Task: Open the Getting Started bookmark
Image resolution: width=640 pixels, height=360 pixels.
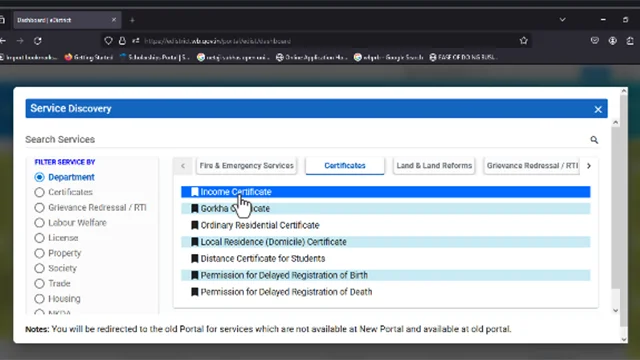Action: [89, 58]
